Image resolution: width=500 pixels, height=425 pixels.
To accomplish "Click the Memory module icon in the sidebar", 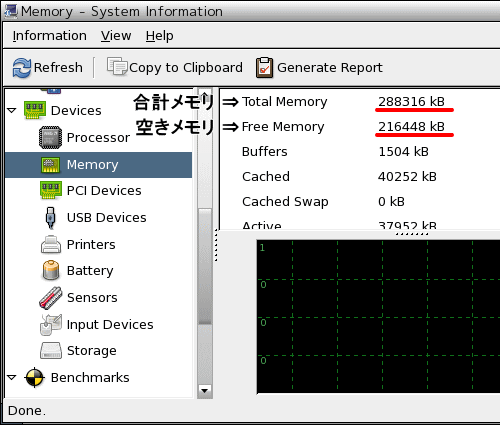I will (51, 165).
